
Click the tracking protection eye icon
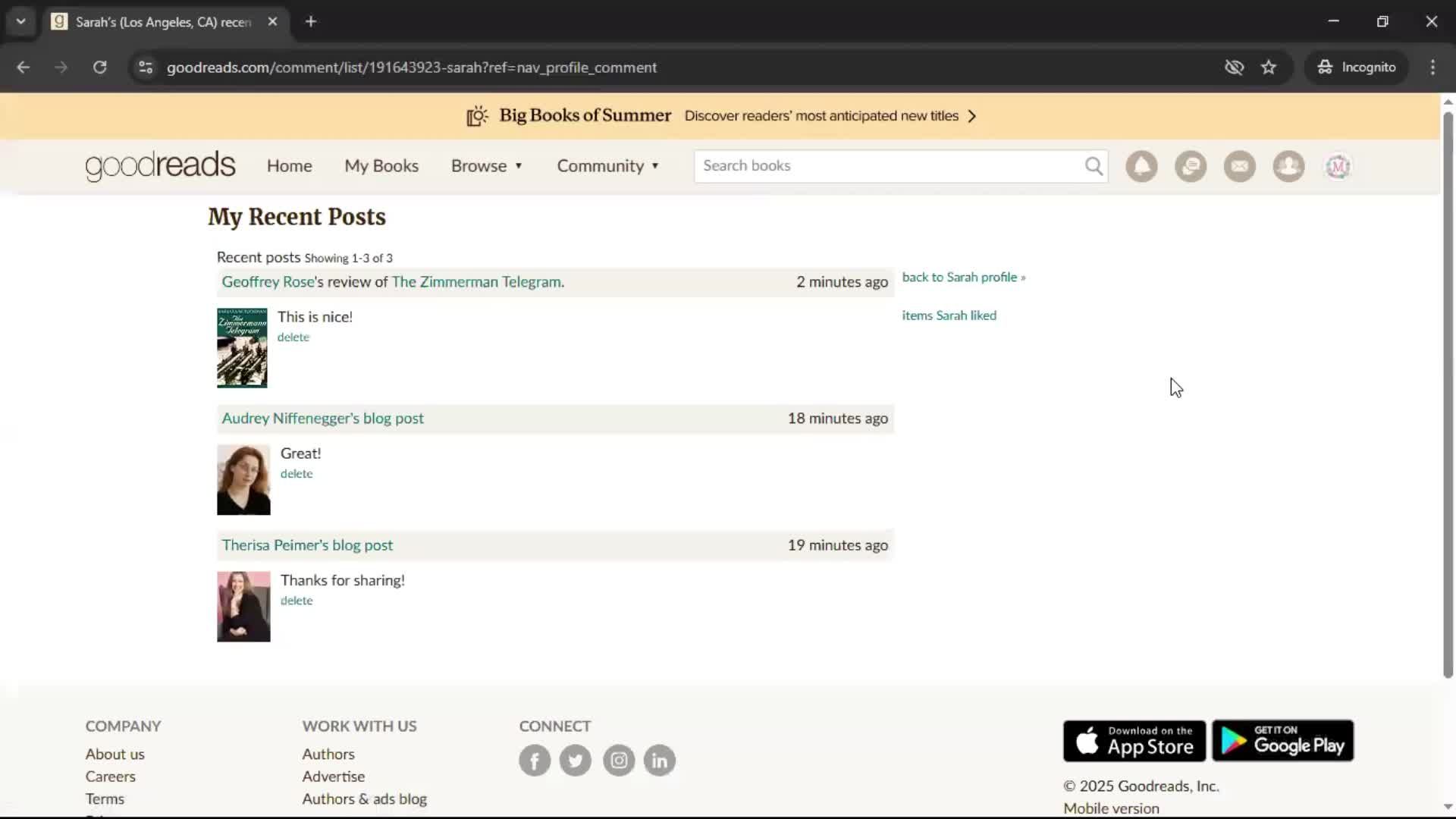coord(1235,67)
